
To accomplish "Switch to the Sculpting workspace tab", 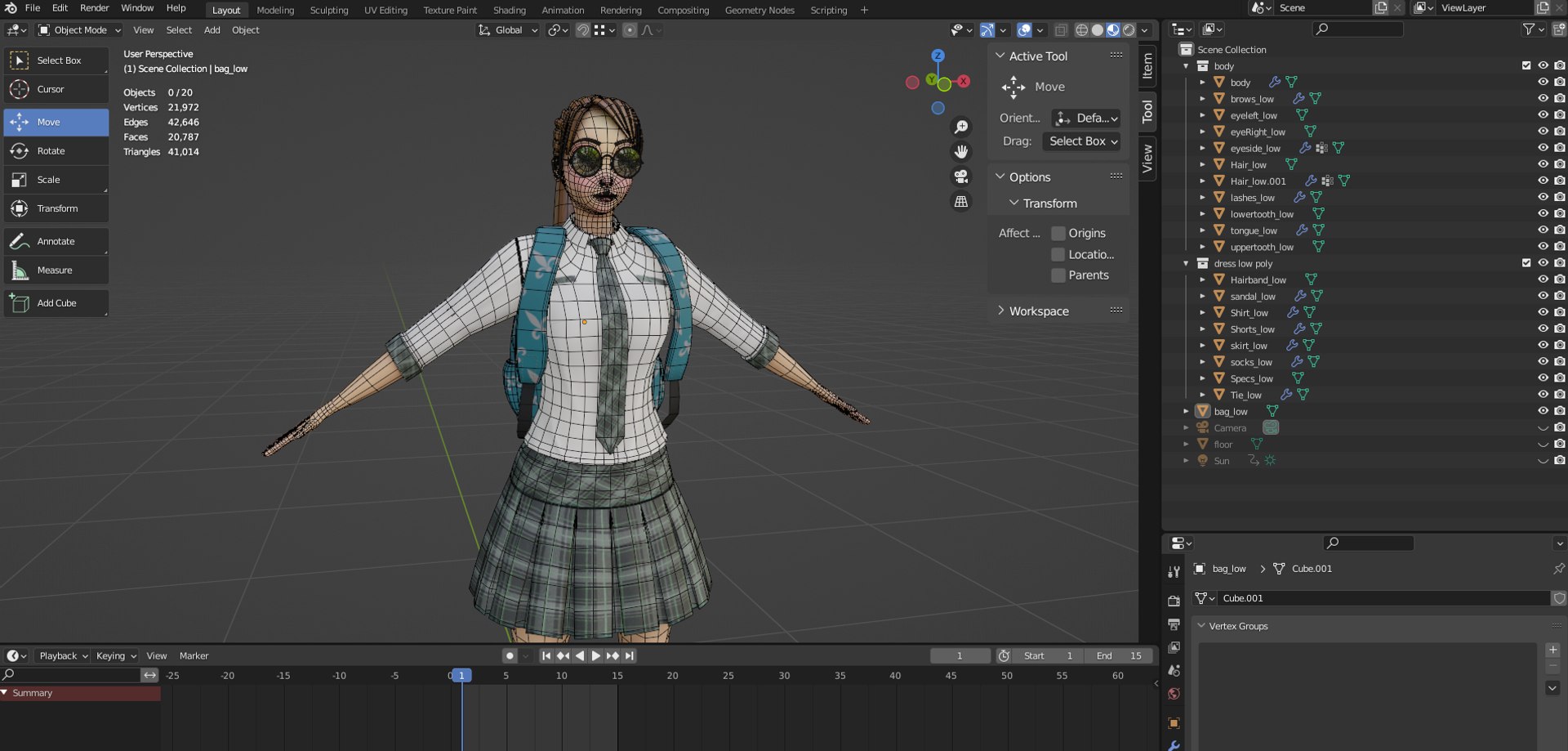I will (x=329, y=11).
